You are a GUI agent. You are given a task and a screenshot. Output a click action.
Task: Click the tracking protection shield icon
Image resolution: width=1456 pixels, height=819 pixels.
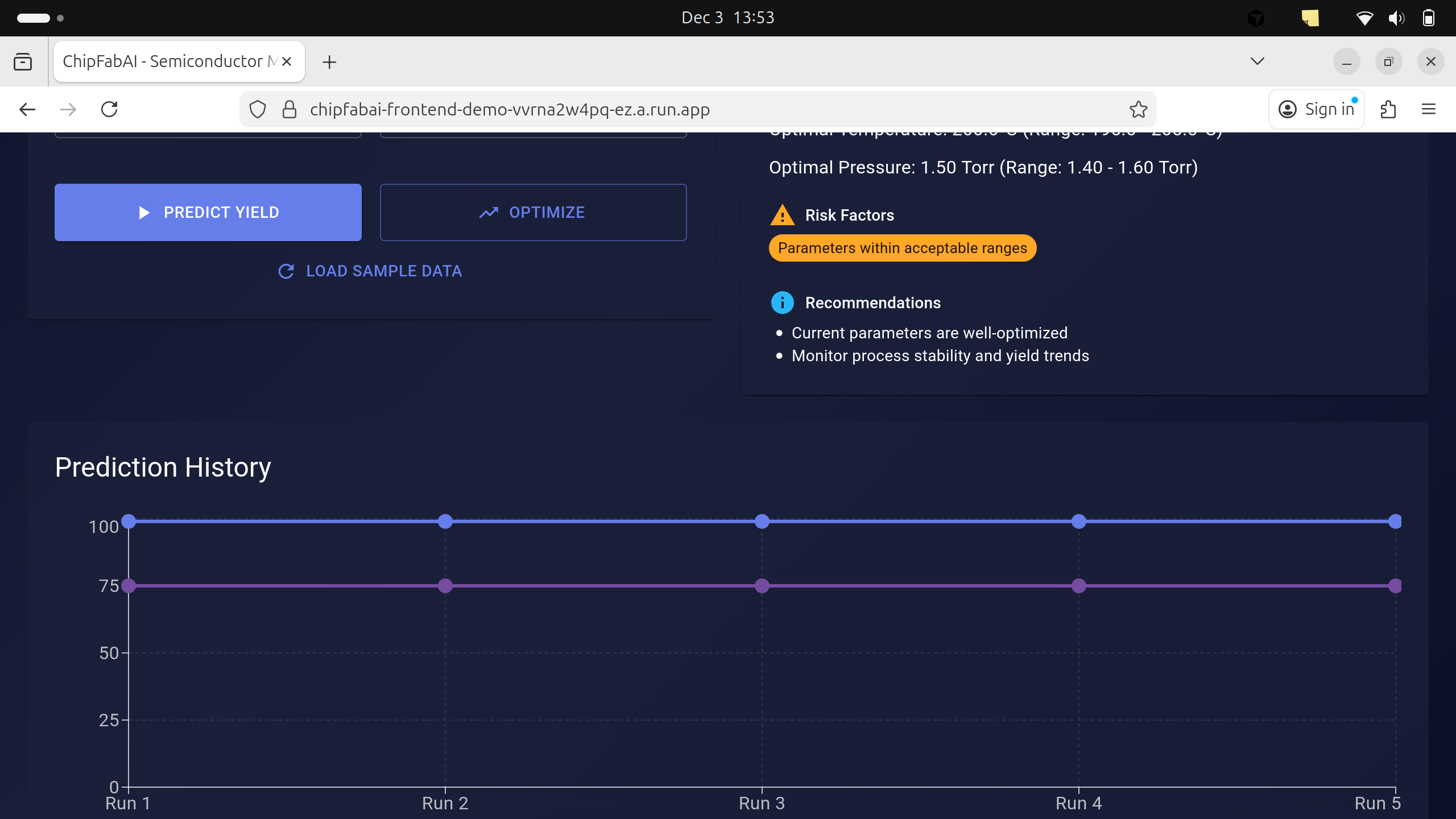coord(258,109)
